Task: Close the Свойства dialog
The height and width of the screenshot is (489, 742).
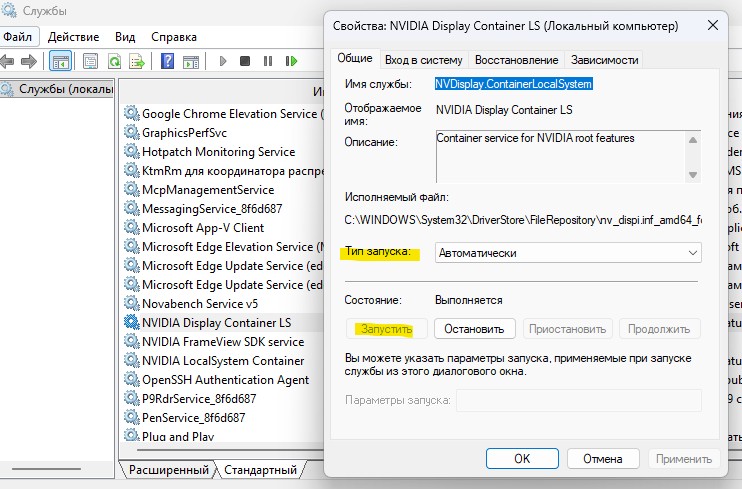Action: tap(713, 25)
